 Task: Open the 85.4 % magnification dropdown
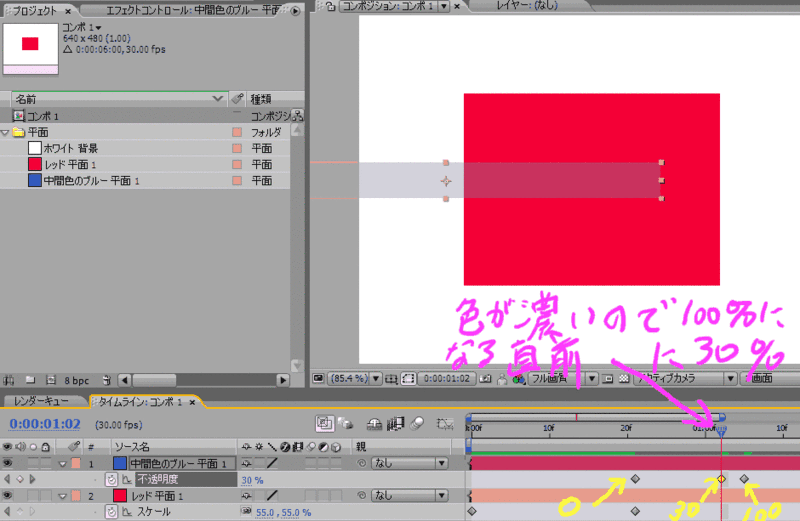pos(354,379)
